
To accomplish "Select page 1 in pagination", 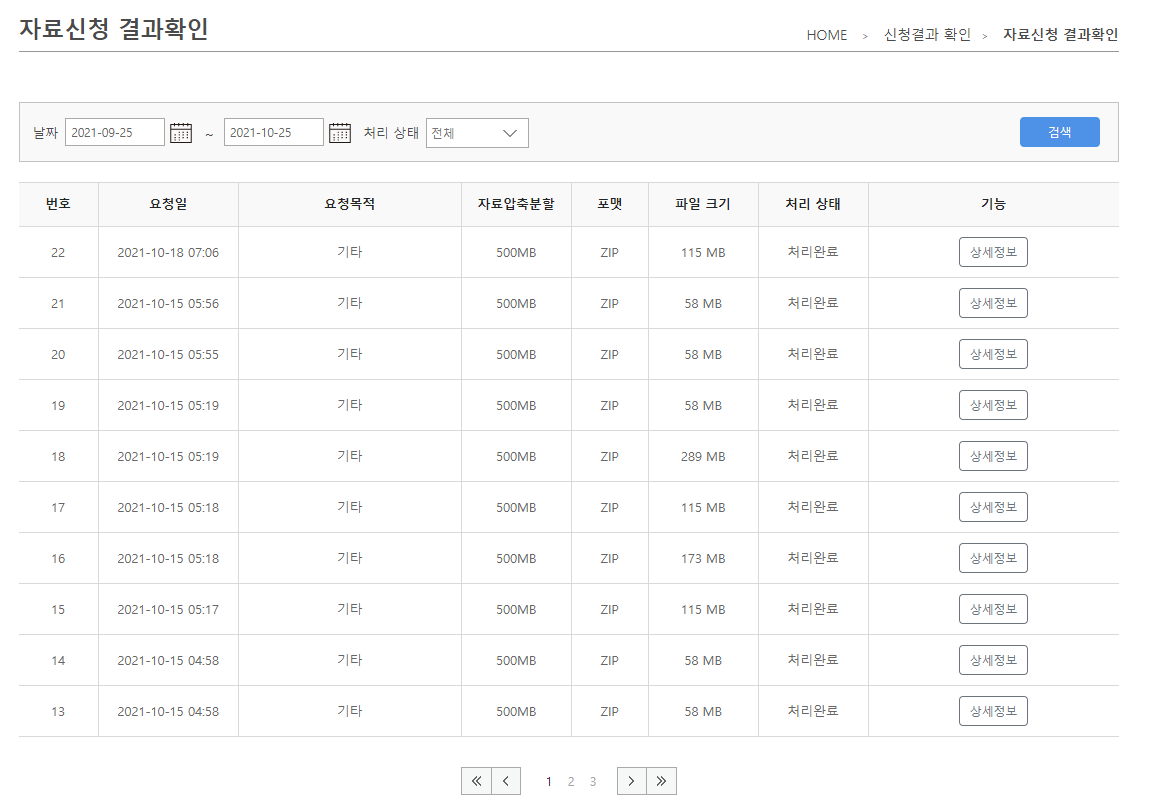I will [x=549, y=782].
